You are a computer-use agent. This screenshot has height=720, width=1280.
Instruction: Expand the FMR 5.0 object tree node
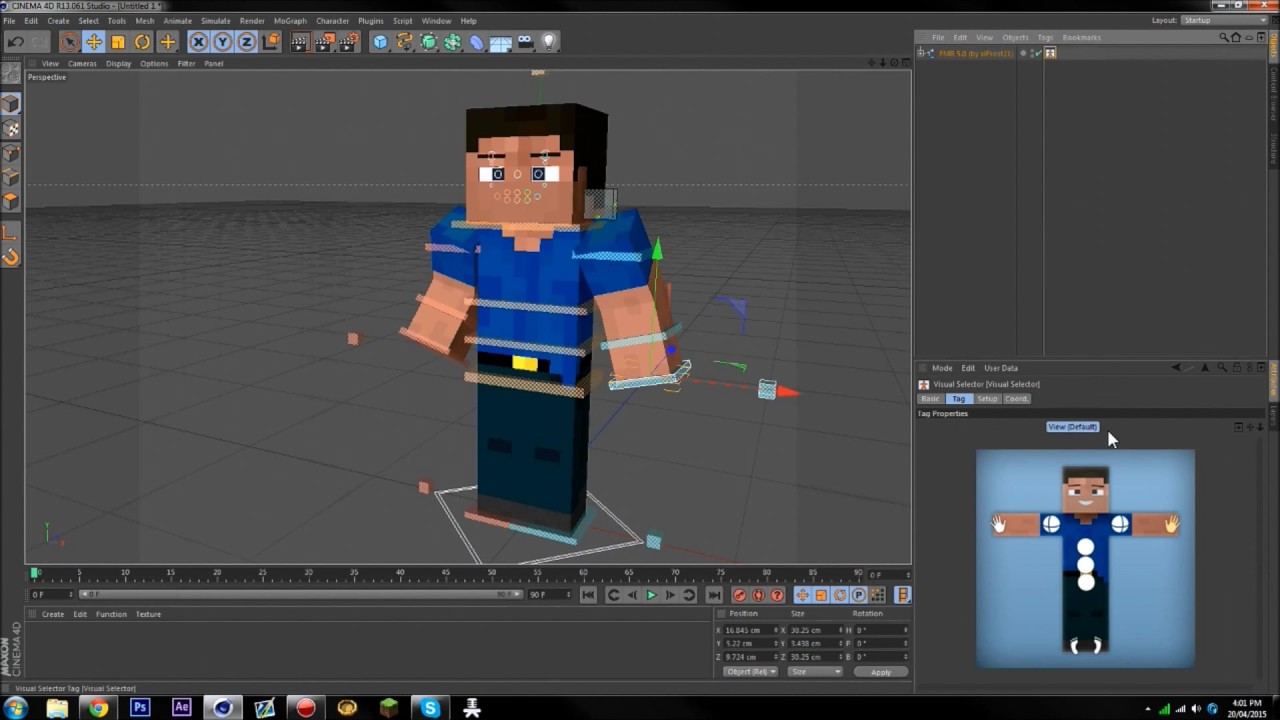(922, 53)
